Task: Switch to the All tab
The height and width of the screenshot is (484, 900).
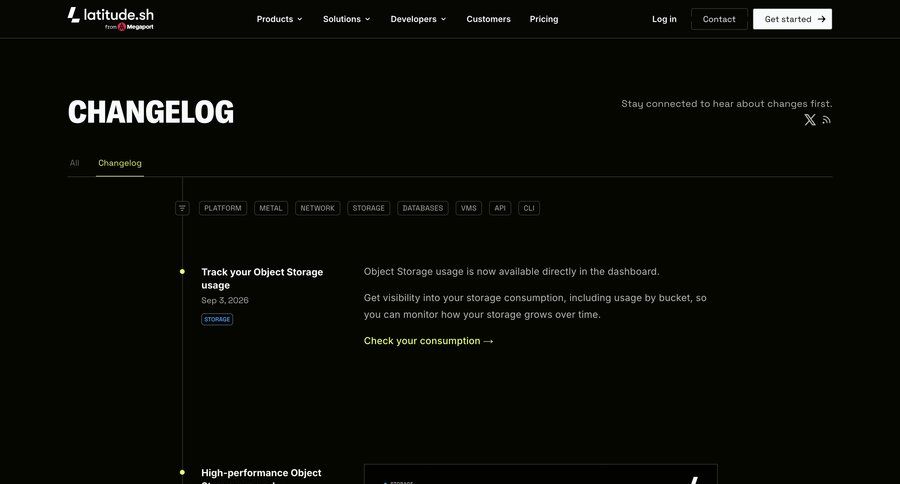Action: click(75, 163)
